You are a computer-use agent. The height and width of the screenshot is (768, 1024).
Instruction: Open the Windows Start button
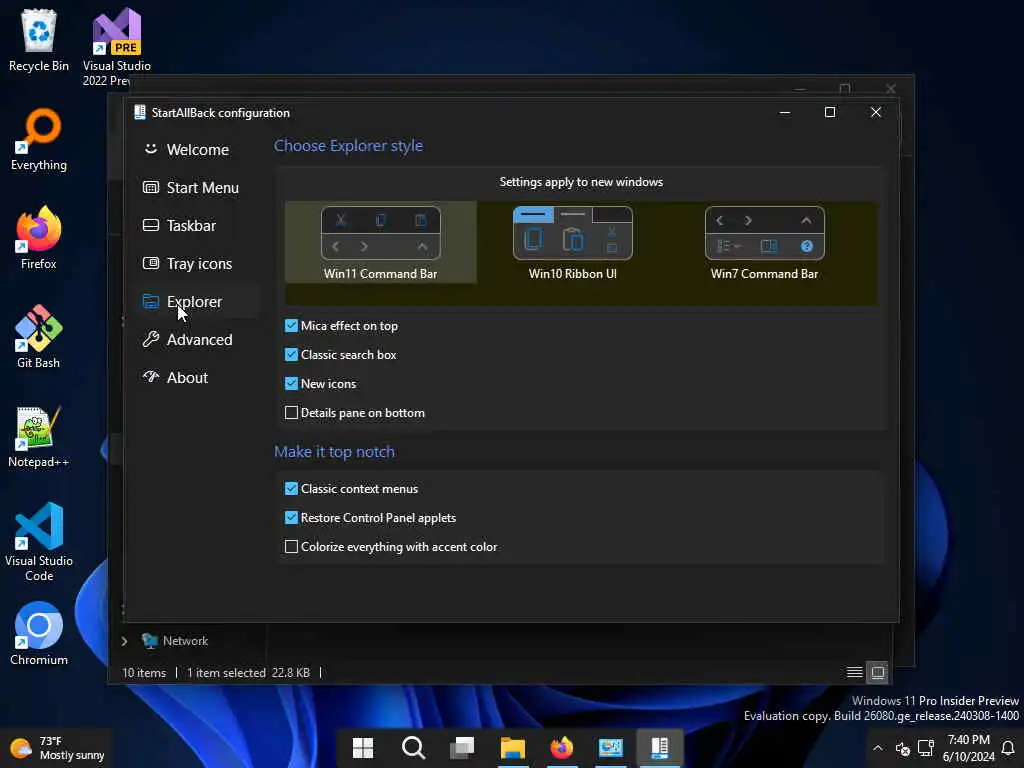[362, 748]
